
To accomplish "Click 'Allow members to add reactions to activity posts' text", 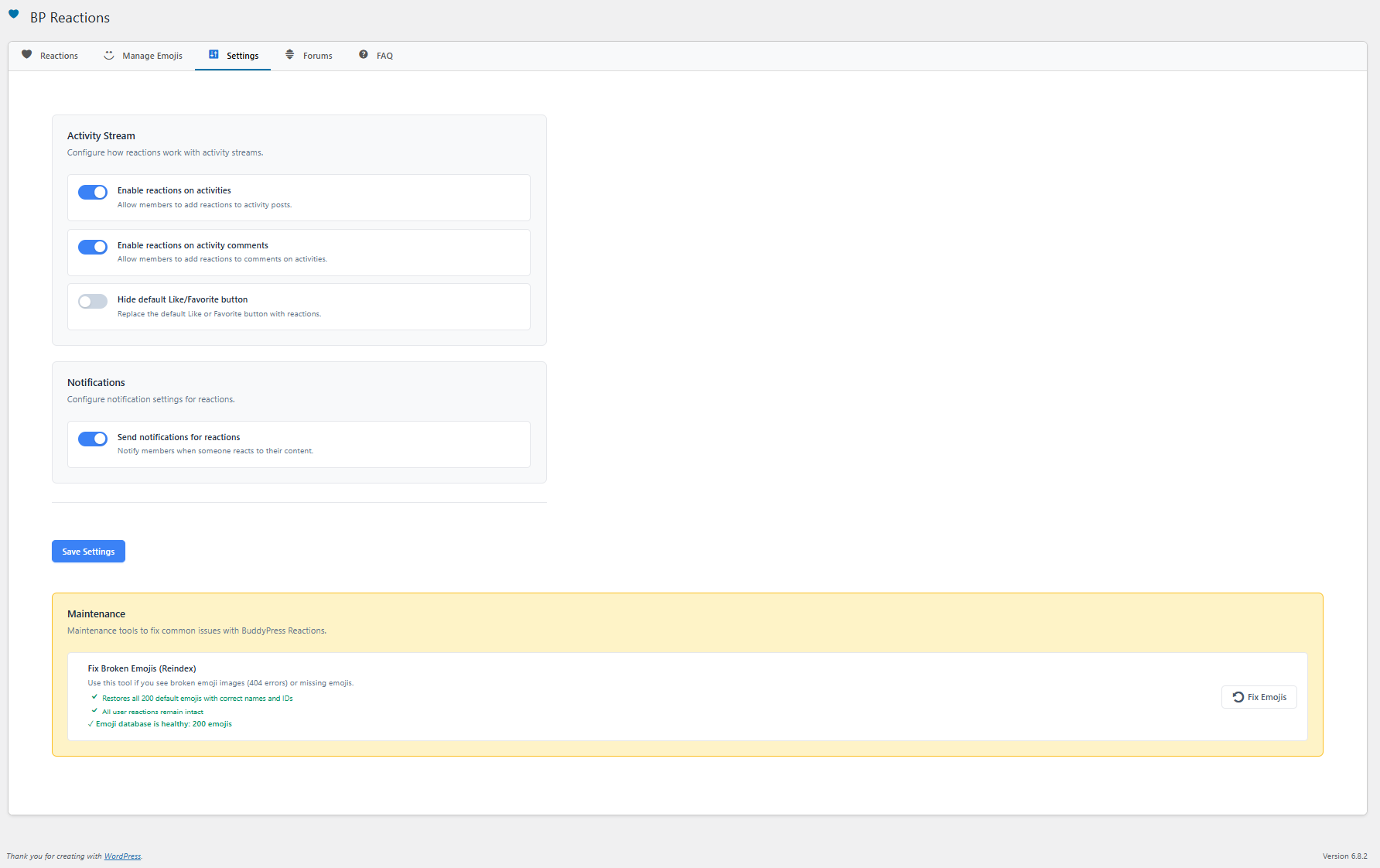I will 204,205.
